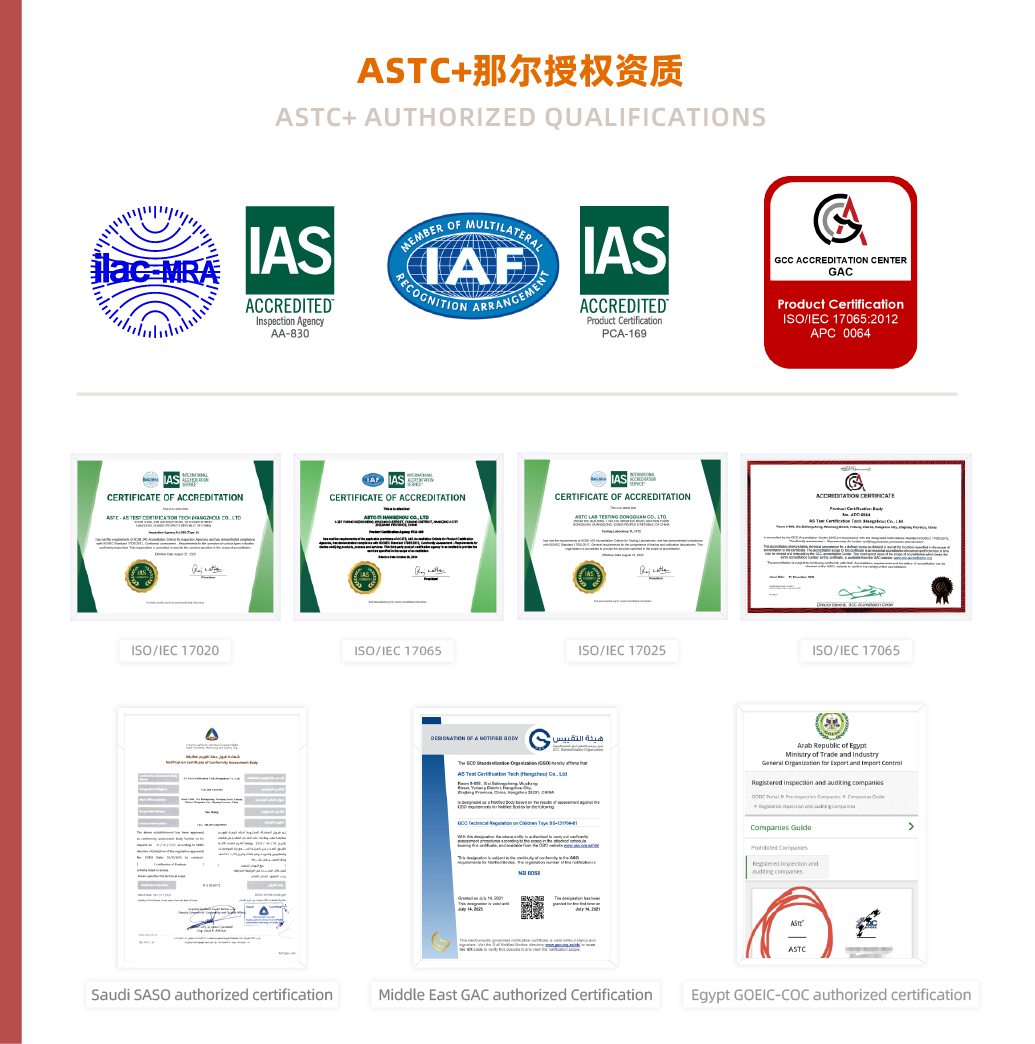Click the QR code on the GSO designation document
Viewport: 1035px width, 1044px height.
[x=532, y=908]
